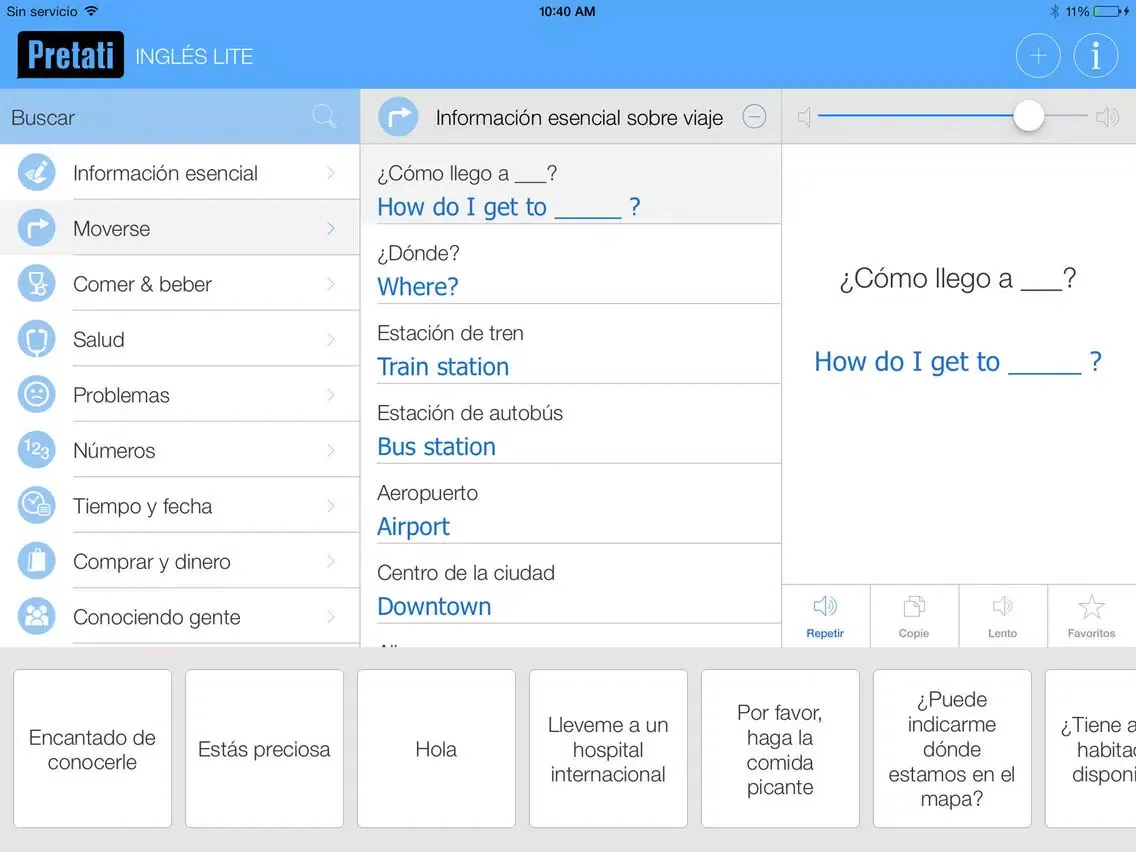The height and width of the screenshot is (852, 1136).
Task: Tap the Salud stethoscope icon
Action: pos(36,339)
